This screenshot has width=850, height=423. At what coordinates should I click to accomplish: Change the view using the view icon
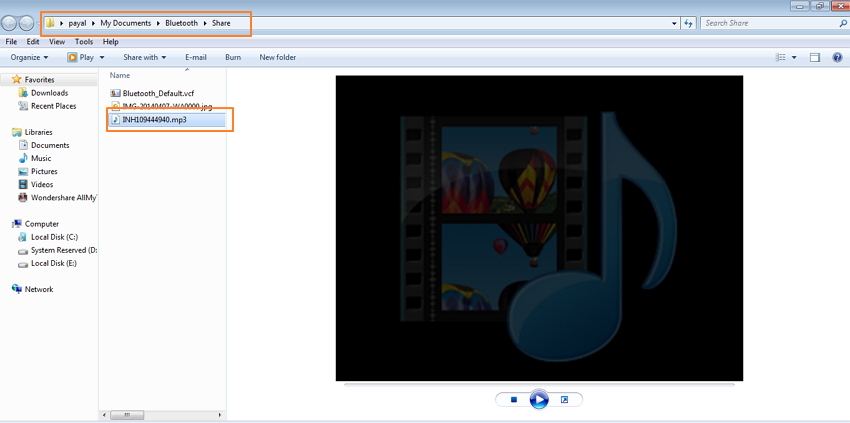coord(781,57)
